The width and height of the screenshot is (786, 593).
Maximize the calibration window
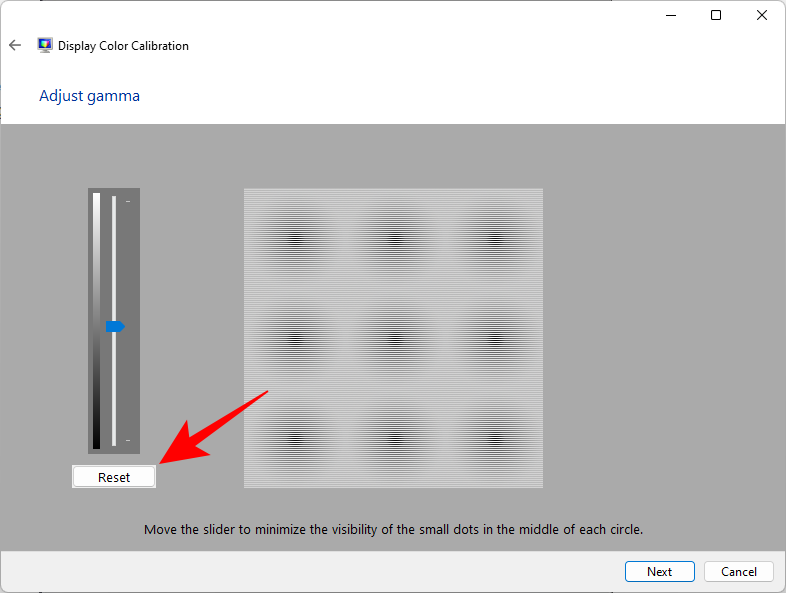716,16
